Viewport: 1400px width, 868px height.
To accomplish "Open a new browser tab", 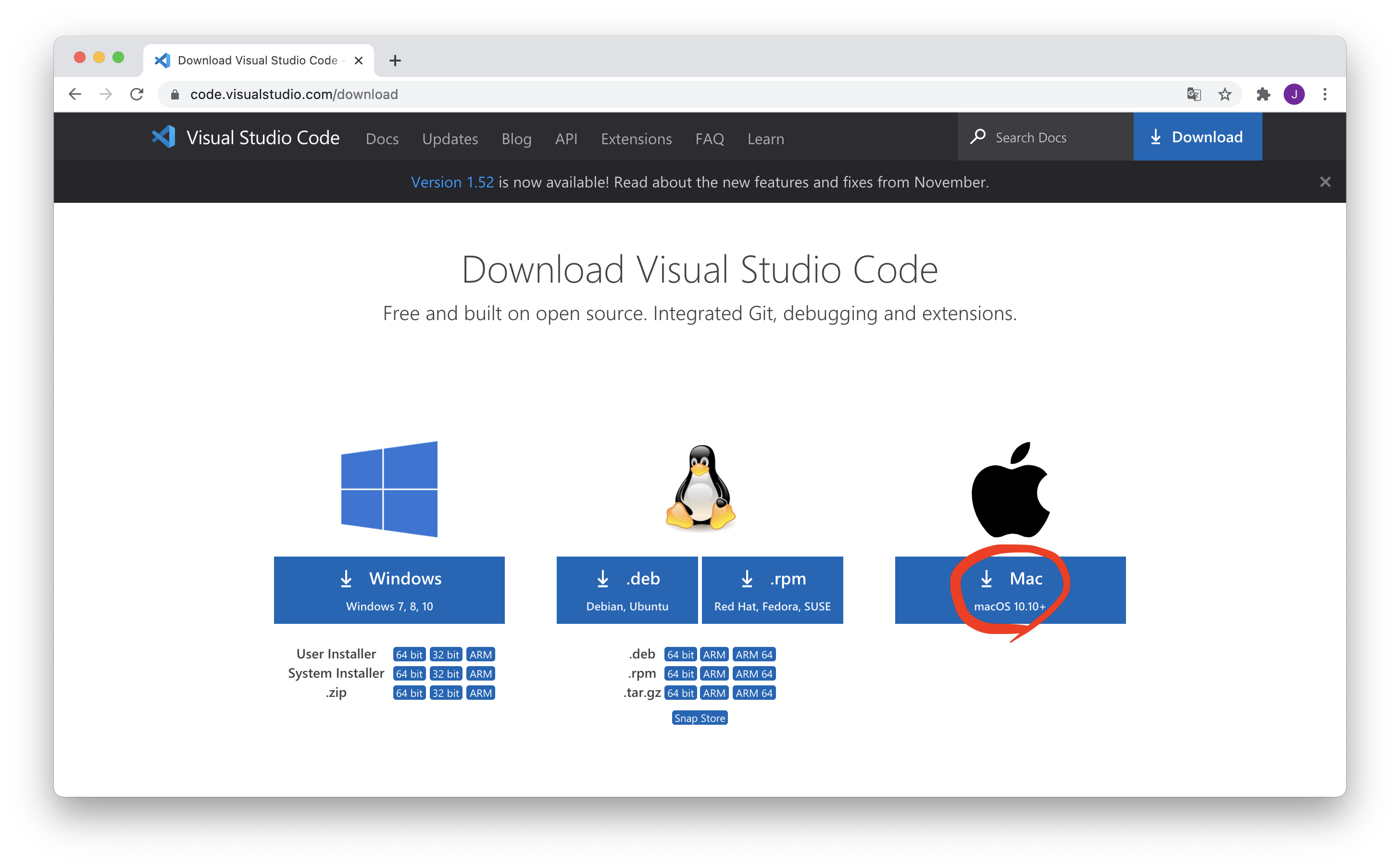I will click(395, 60).
